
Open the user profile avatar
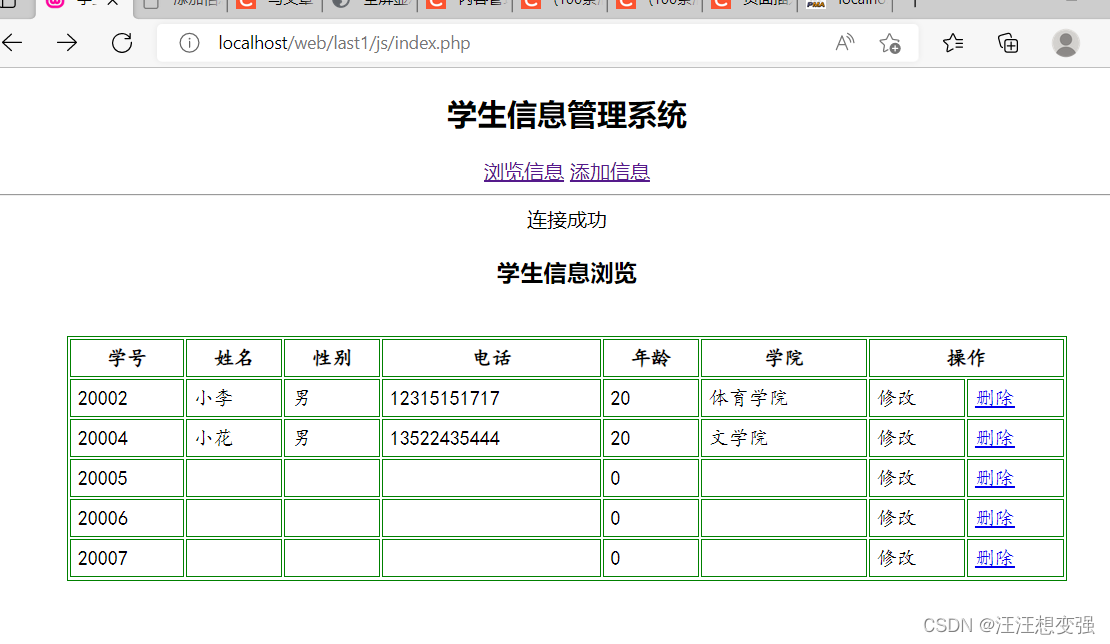1065,43
